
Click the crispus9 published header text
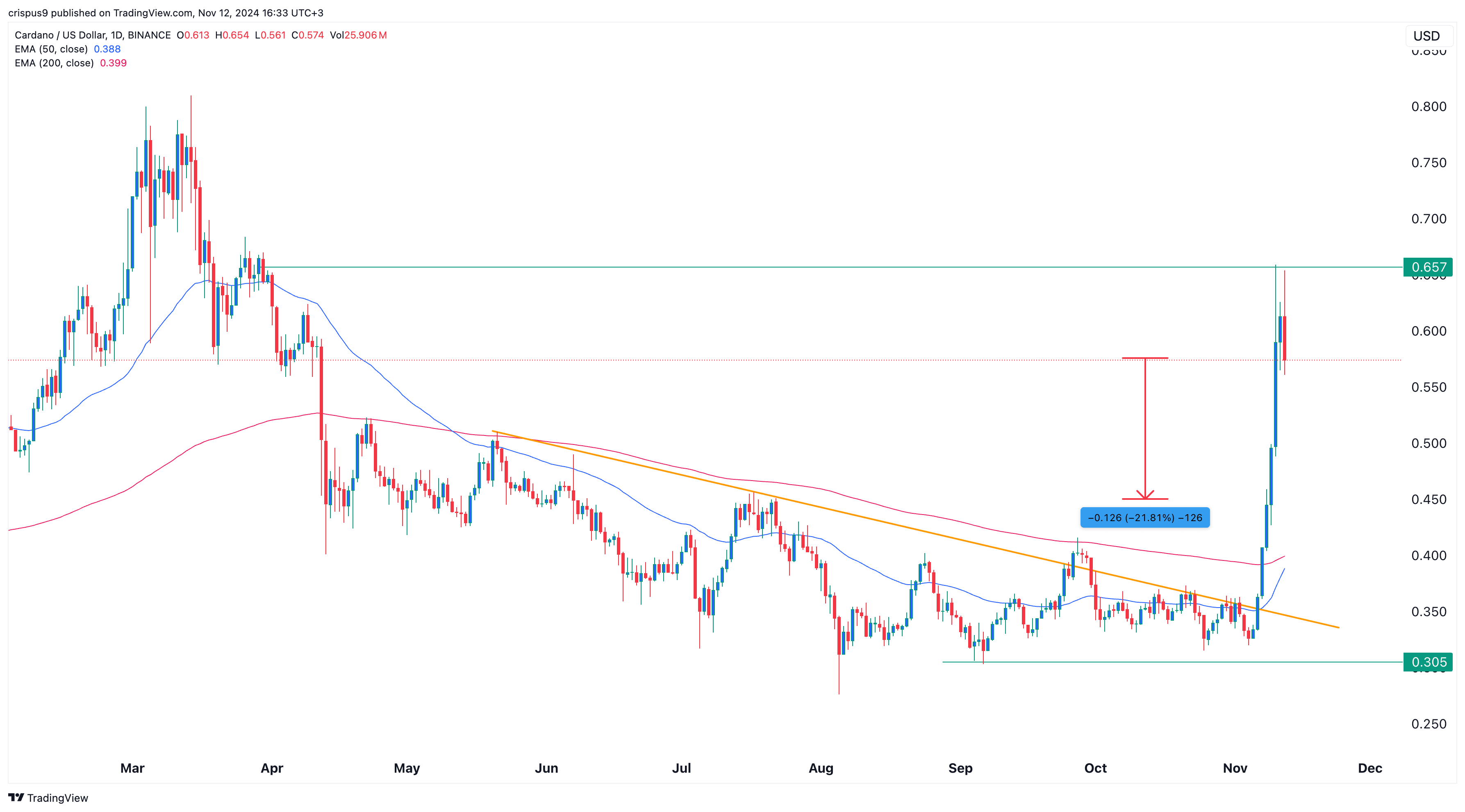coord(166,13)
